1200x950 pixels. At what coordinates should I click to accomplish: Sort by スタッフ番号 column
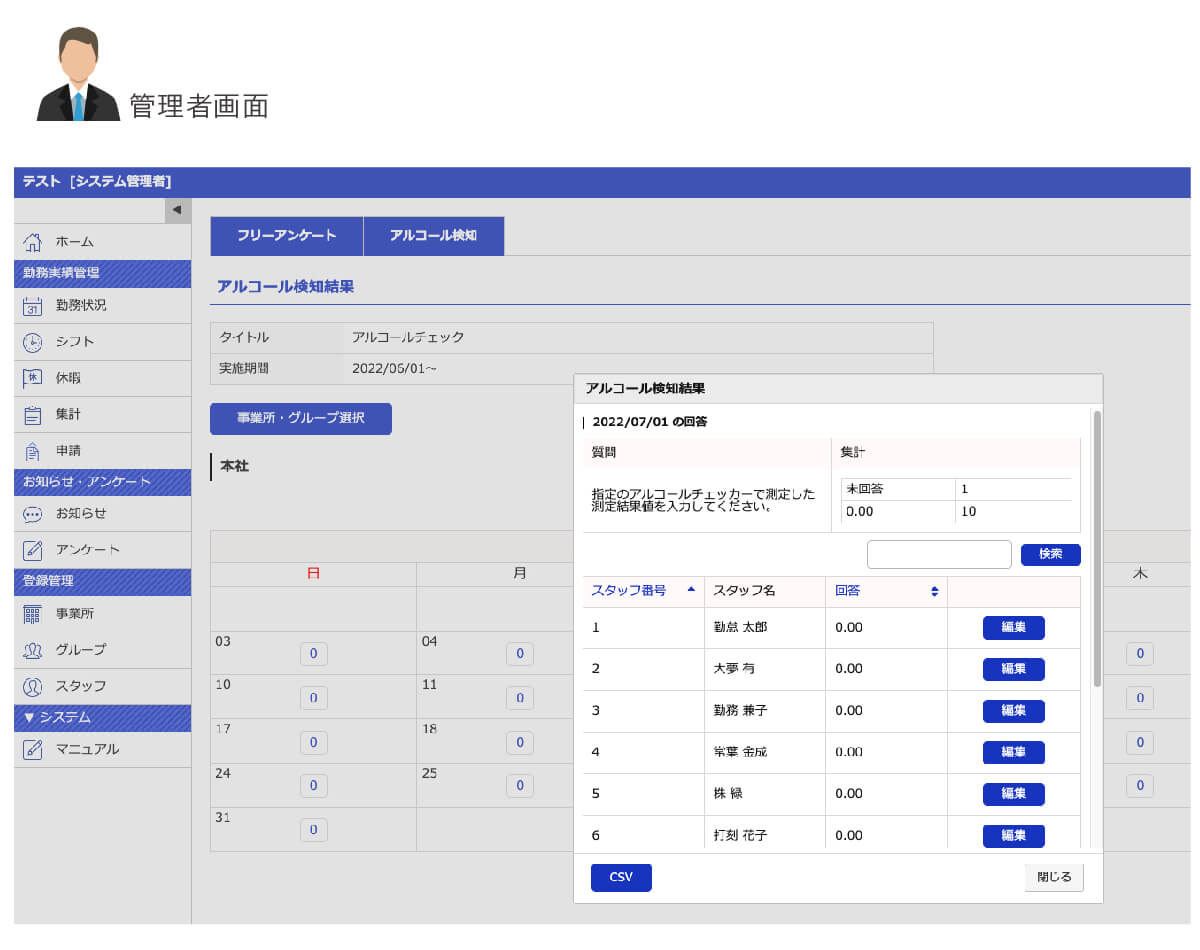(644, 591)
